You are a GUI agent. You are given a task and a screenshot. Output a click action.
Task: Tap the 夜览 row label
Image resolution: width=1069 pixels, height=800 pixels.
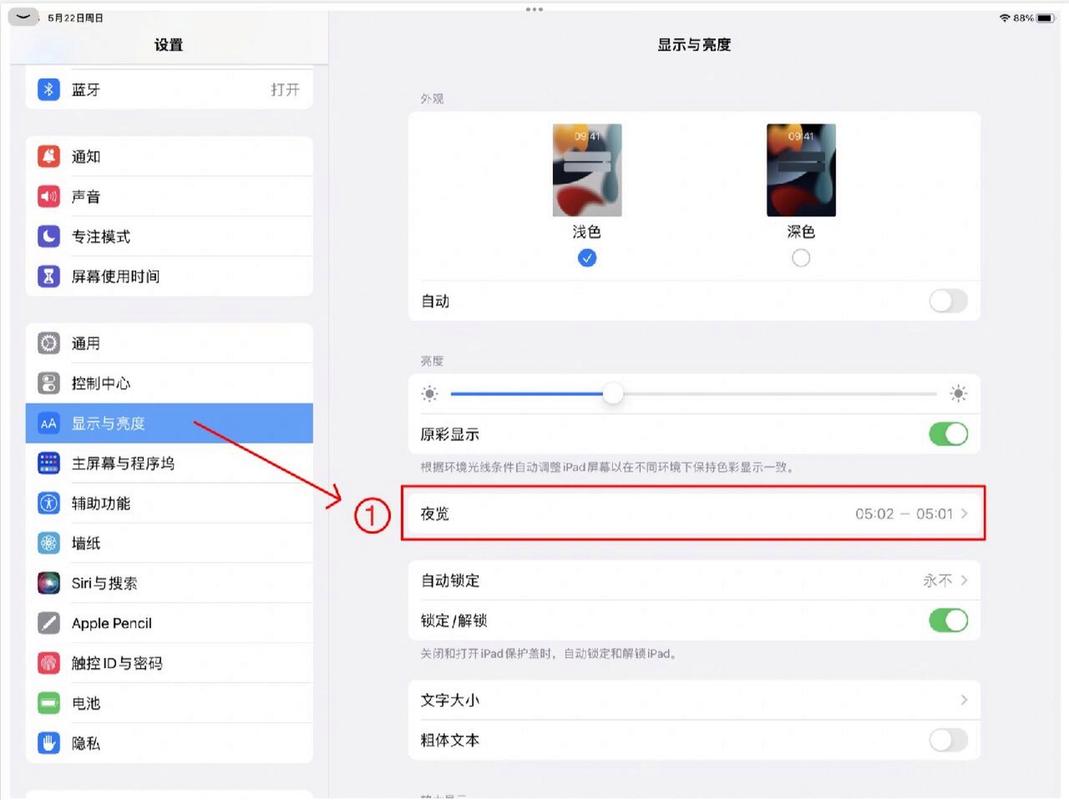click(x=435, y=514)
